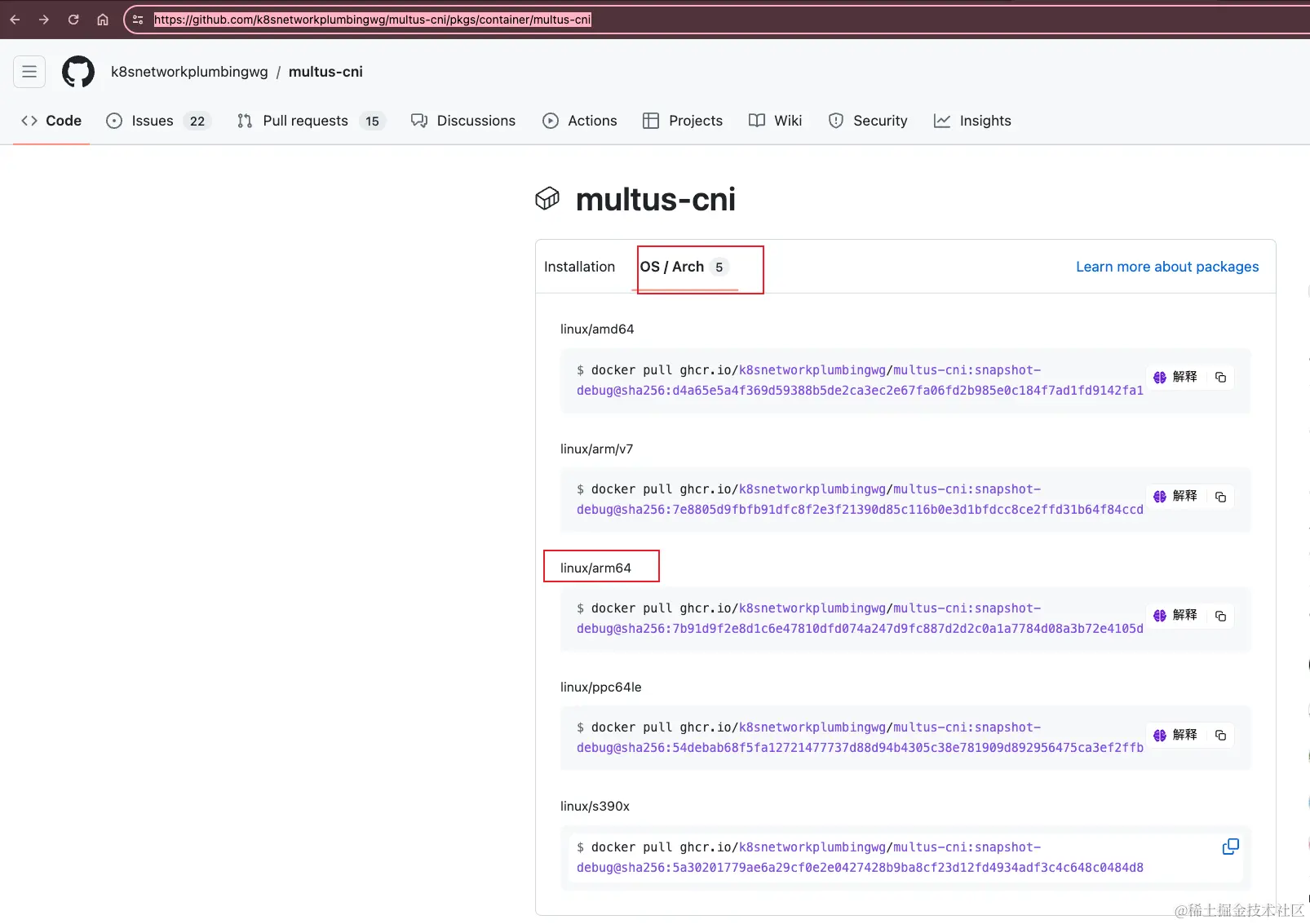Open k8snetworkplumbingwg organization in the page header
1310x924 pixels.
(x=189, y=72)
